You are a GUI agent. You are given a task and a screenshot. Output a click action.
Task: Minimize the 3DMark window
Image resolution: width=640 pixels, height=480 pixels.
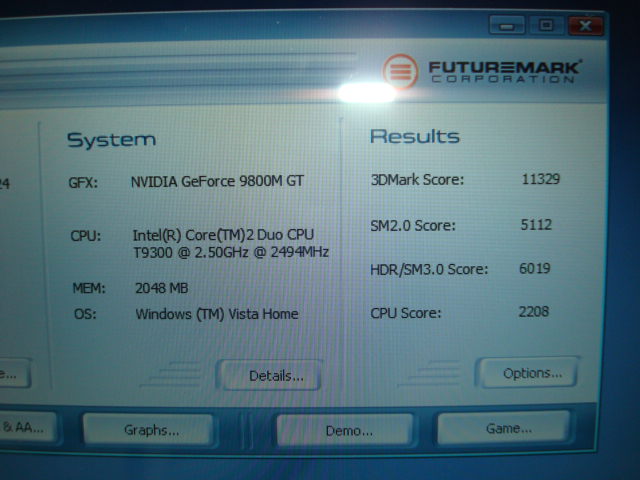point(507,26)
